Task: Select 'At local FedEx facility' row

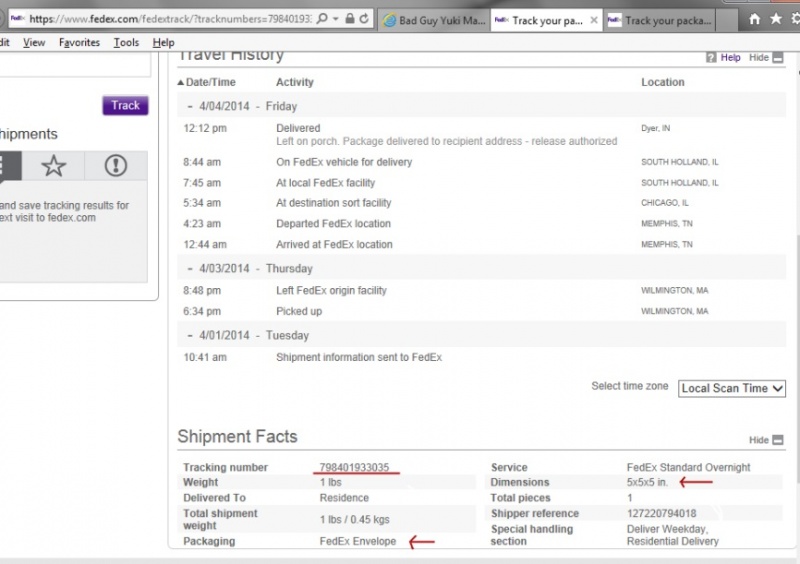Action: point(482,183)
